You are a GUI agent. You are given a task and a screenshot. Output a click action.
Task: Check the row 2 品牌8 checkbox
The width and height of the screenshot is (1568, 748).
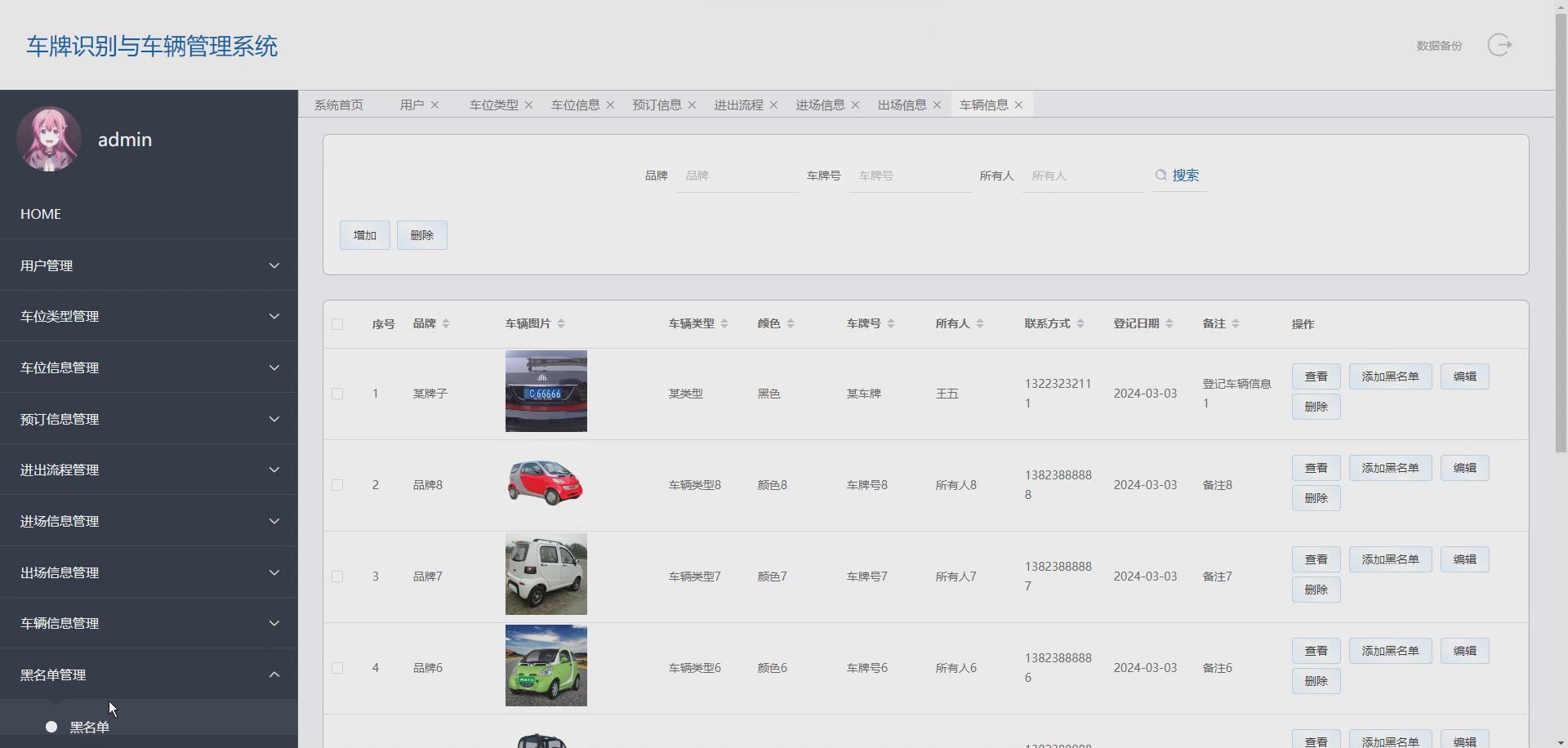coord(337,485)
